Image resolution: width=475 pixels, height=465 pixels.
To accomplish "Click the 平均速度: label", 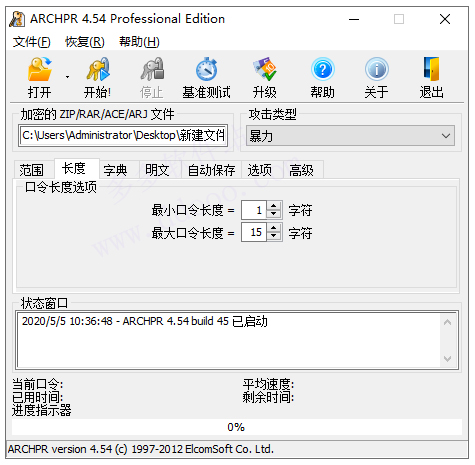I will pos(268,384).
